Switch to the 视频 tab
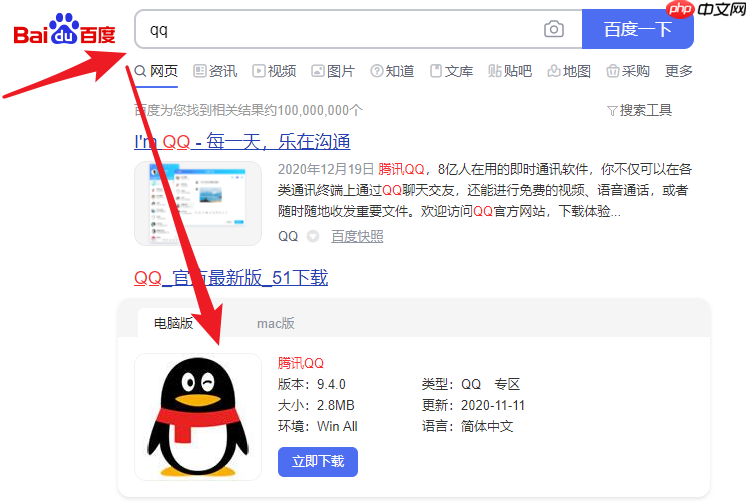 [x=274, y=71]
